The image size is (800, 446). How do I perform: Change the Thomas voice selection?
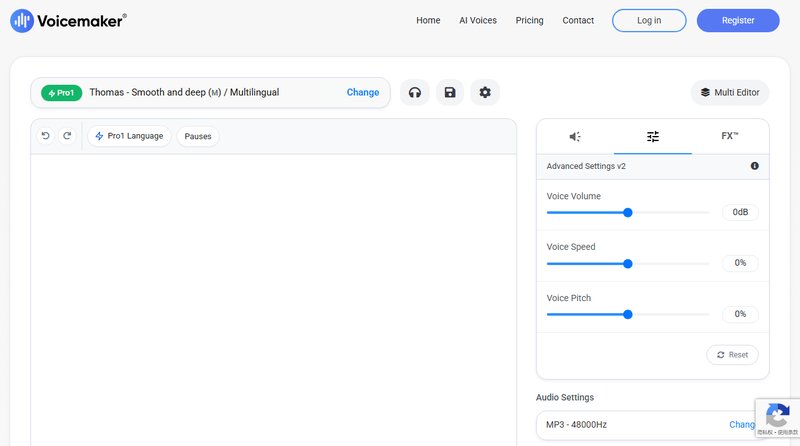[363, 92]
